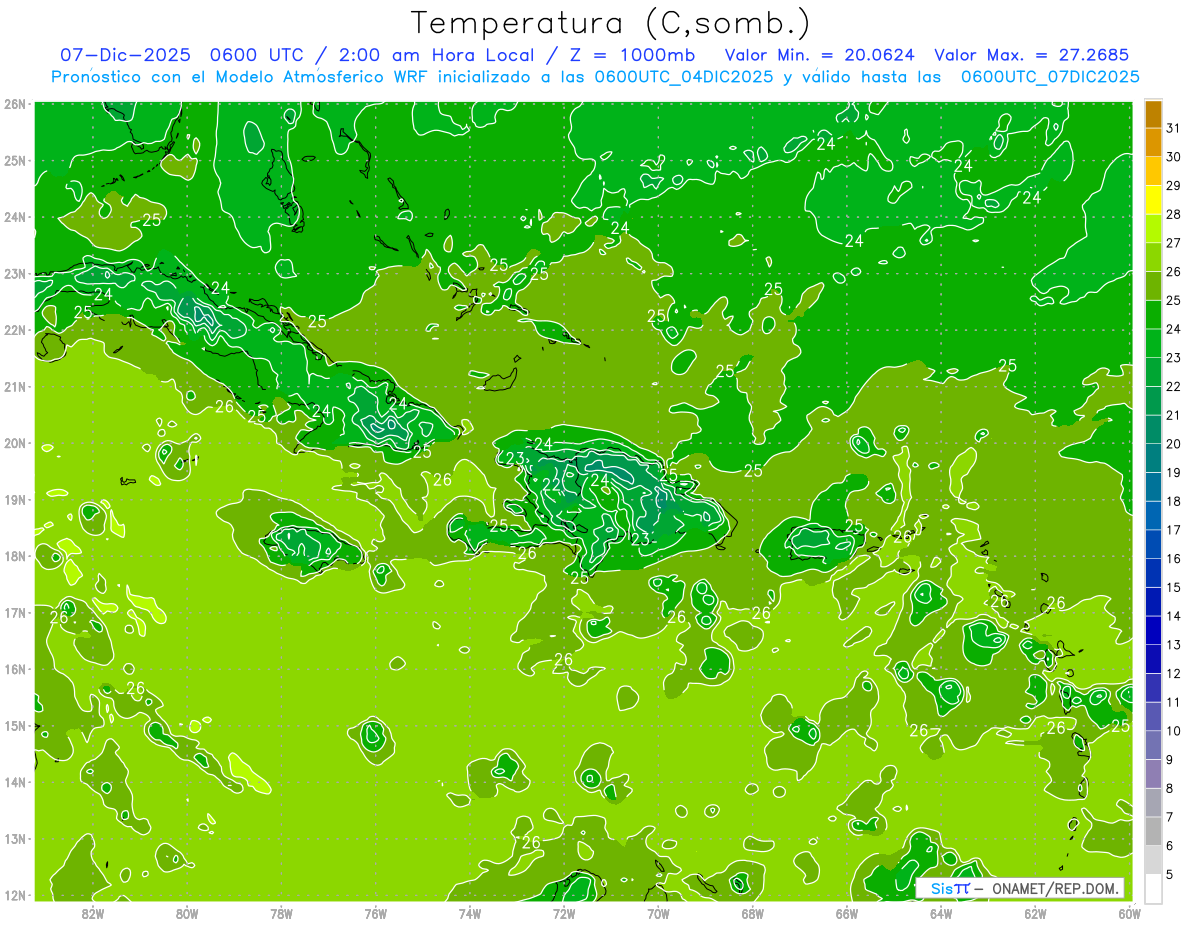Viewport: 1200px width, 927px height.
Task: Click the longitude axis label '68W'
Action: (752, 913)
